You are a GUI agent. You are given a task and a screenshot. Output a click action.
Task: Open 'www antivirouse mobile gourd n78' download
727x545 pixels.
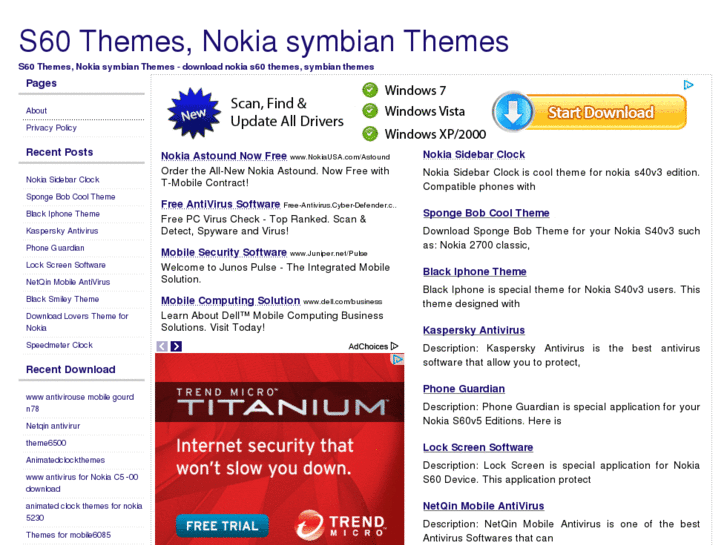pos(80,403)
